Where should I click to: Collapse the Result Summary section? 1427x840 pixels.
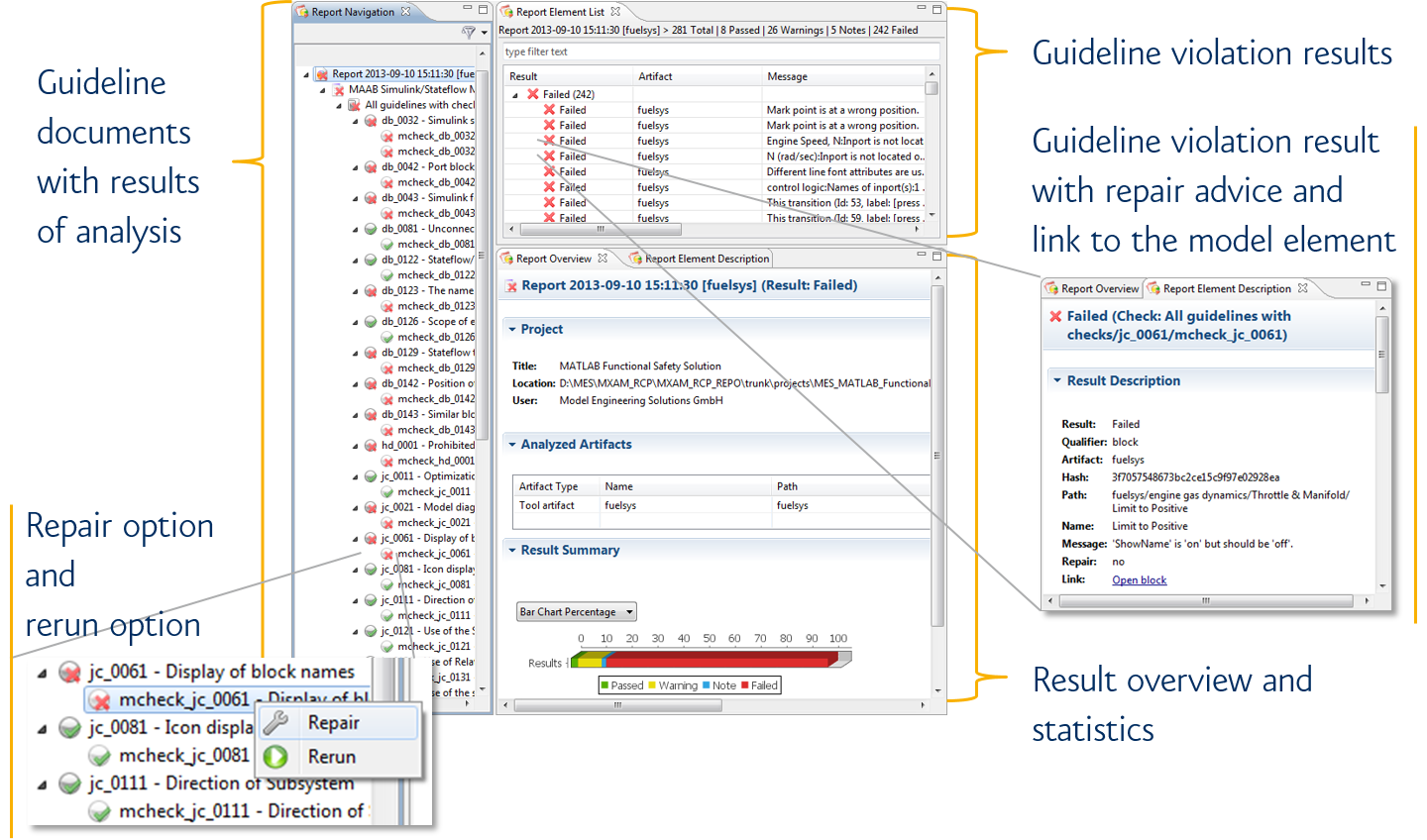click(x=512, y=550)
